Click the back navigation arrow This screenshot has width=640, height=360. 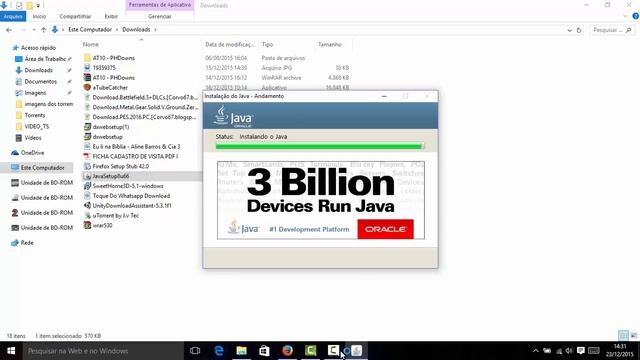tap(9, 30)
